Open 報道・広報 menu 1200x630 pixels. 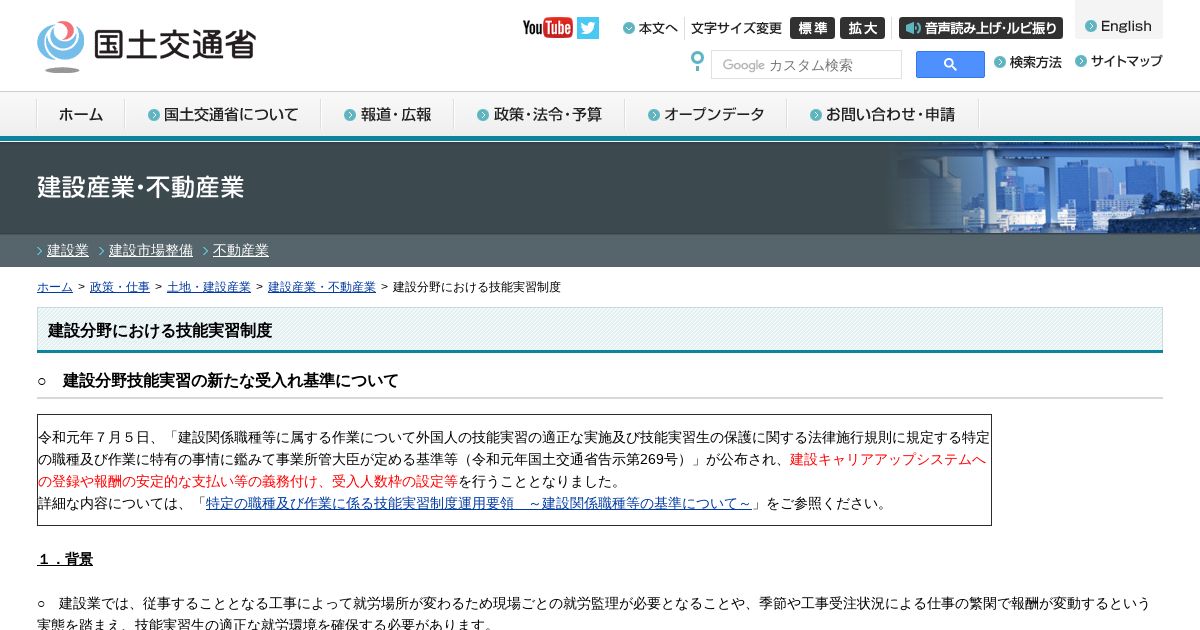point(388,114)
